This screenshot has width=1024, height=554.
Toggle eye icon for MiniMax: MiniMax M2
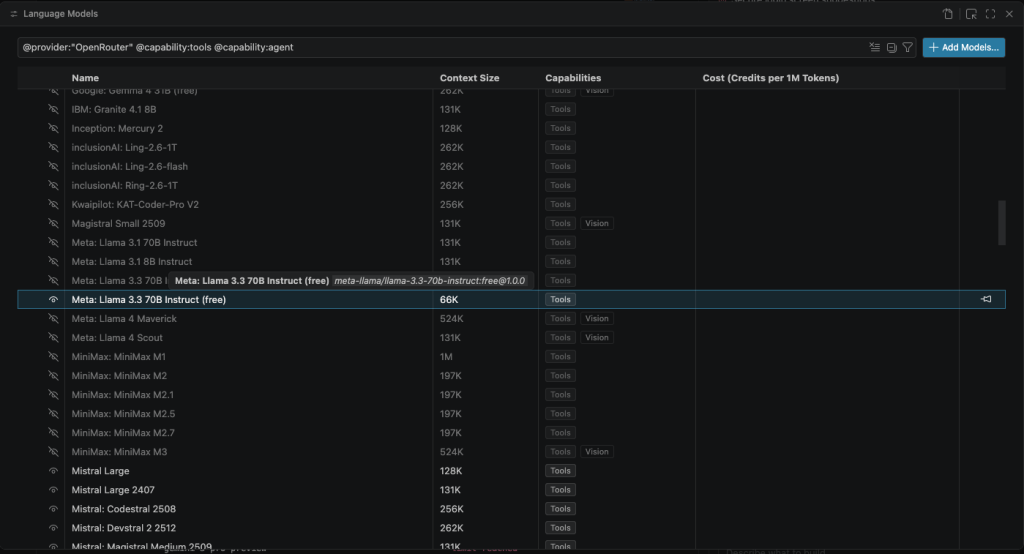[54, 375]
